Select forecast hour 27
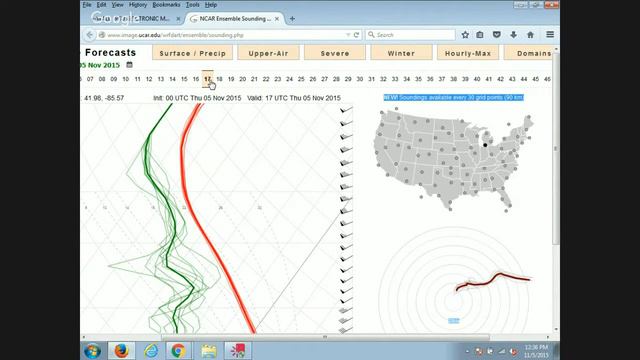The width and height of the screenshot is (640, 360). (324, 79)
